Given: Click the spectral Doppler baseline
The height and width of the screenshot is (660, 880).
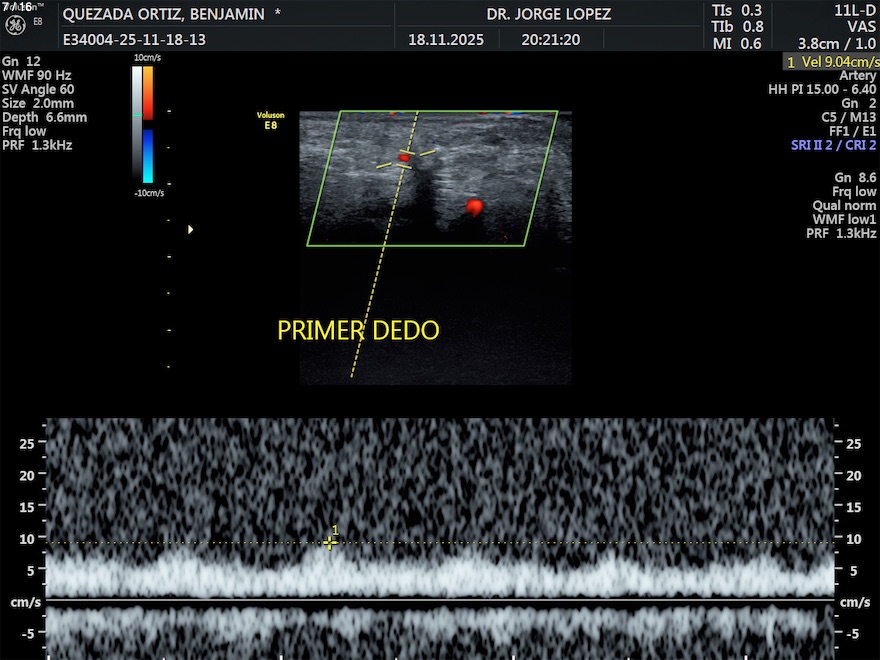Looking at the screenshot, I should [x=440, y=599].
